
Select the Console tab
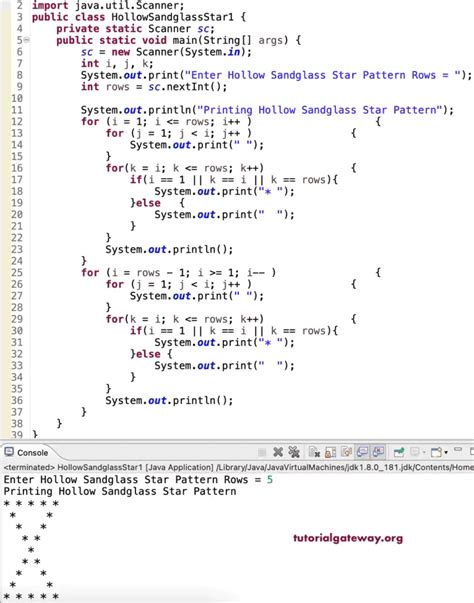27,452
